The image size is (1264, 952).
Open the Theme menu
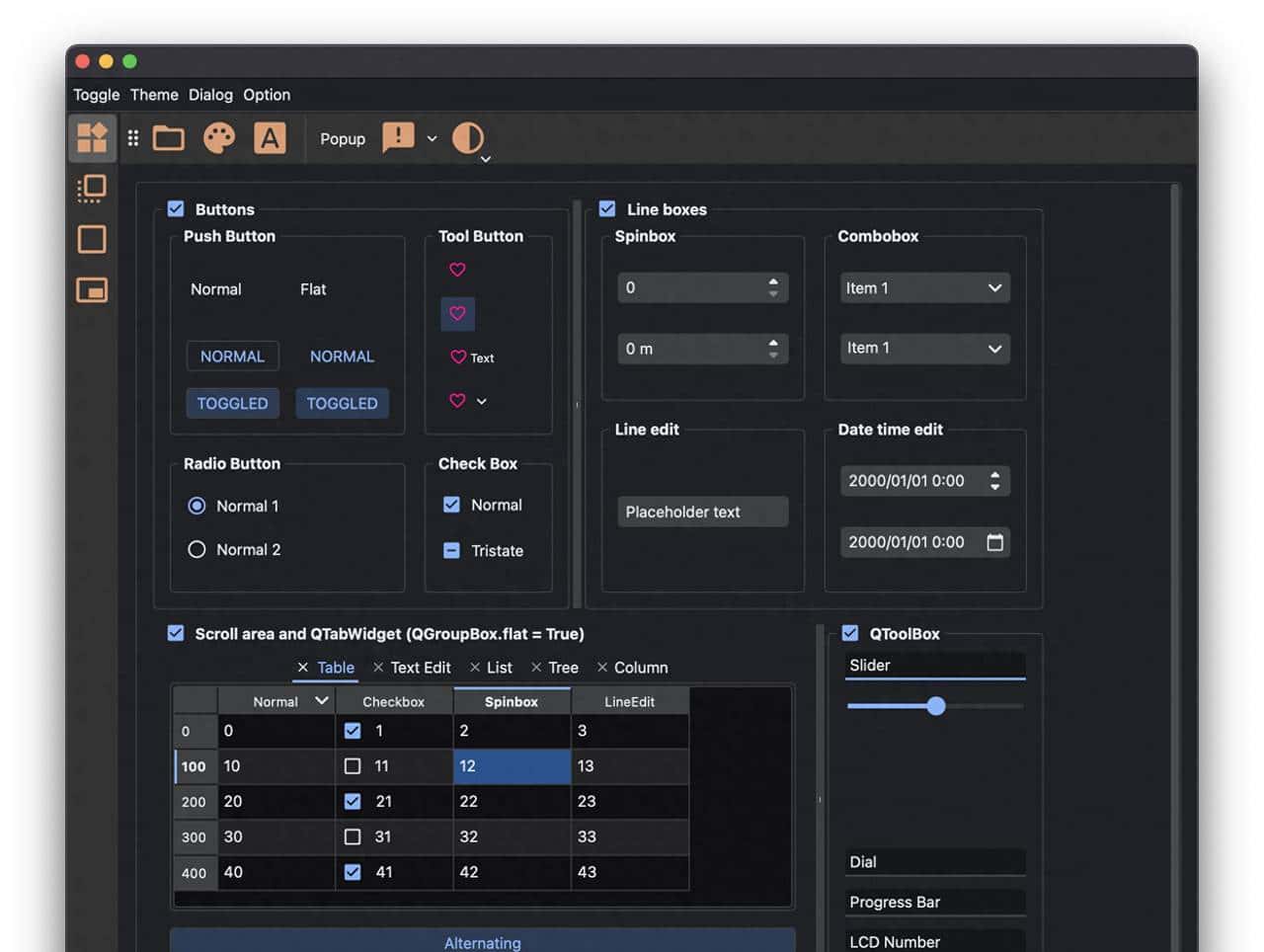(154, 95)
